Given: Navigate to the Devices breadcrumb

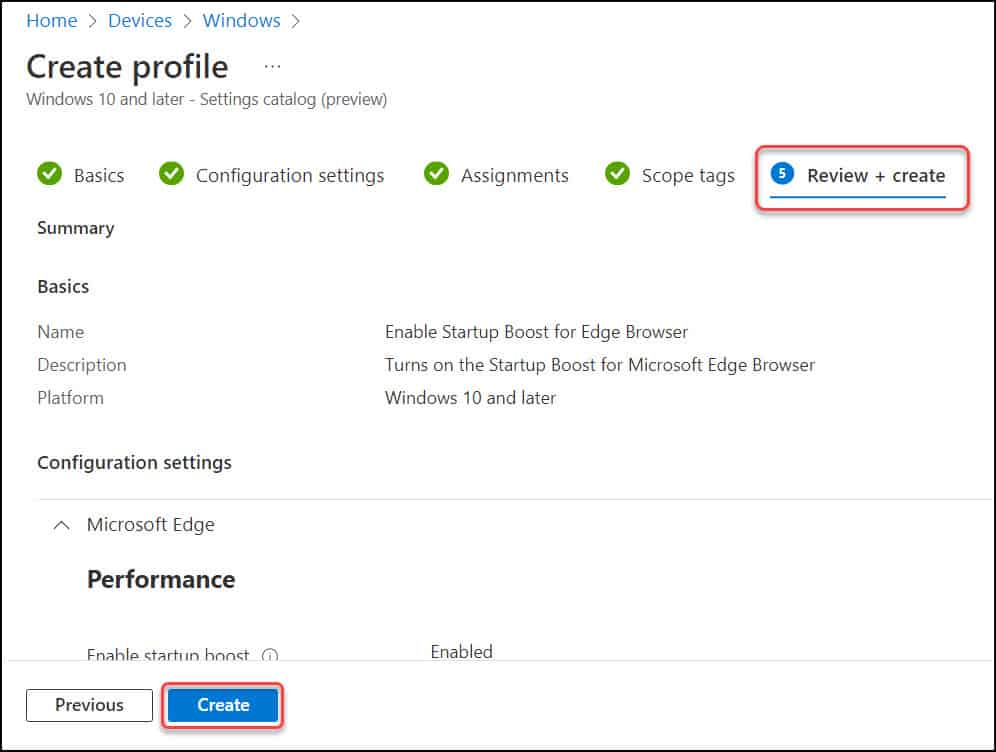Looking at the screenshot, I should 140,20.
